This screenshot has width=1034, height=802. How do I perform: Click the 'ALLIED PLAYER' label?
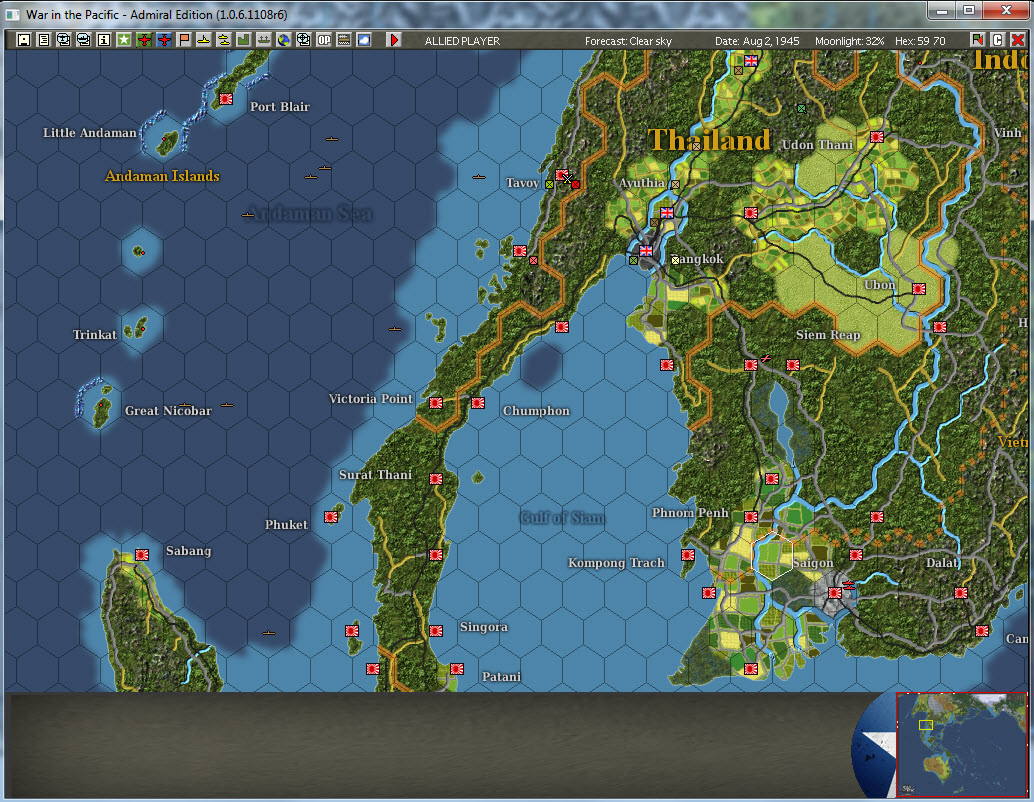coord(462,41)
